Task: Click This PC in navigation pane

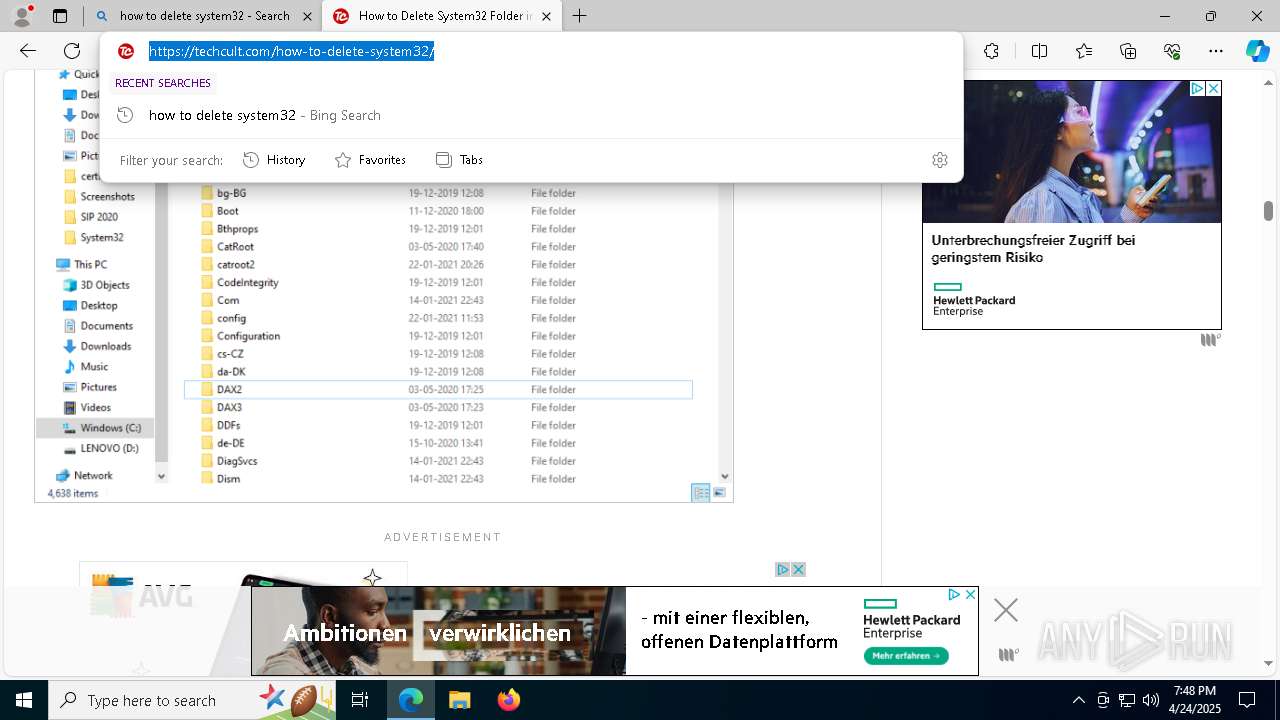Action: click(x=82, y=265)
